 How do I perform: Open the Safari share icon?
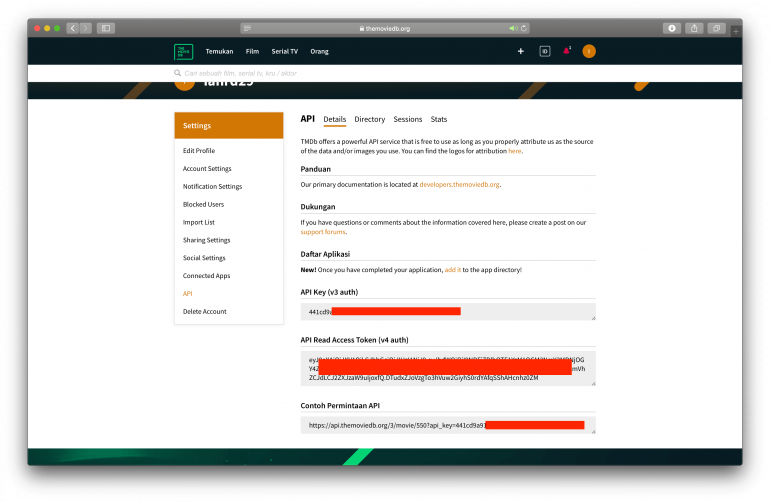pos(694,28)
